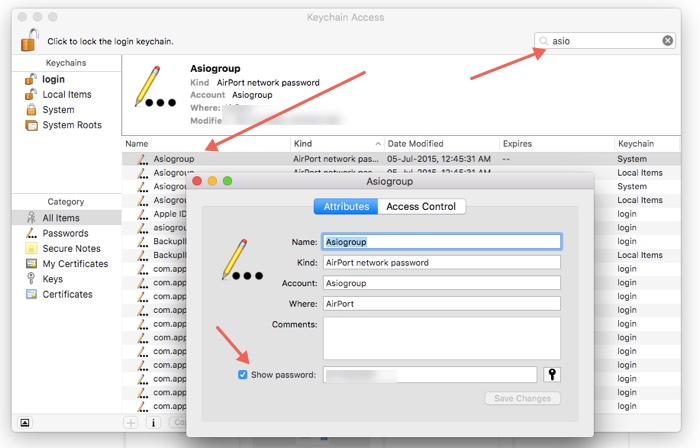This screenshot has width=700, height=448.
Task: Select first Asiogroup row in System keychain
Action: tap(401, 159)
